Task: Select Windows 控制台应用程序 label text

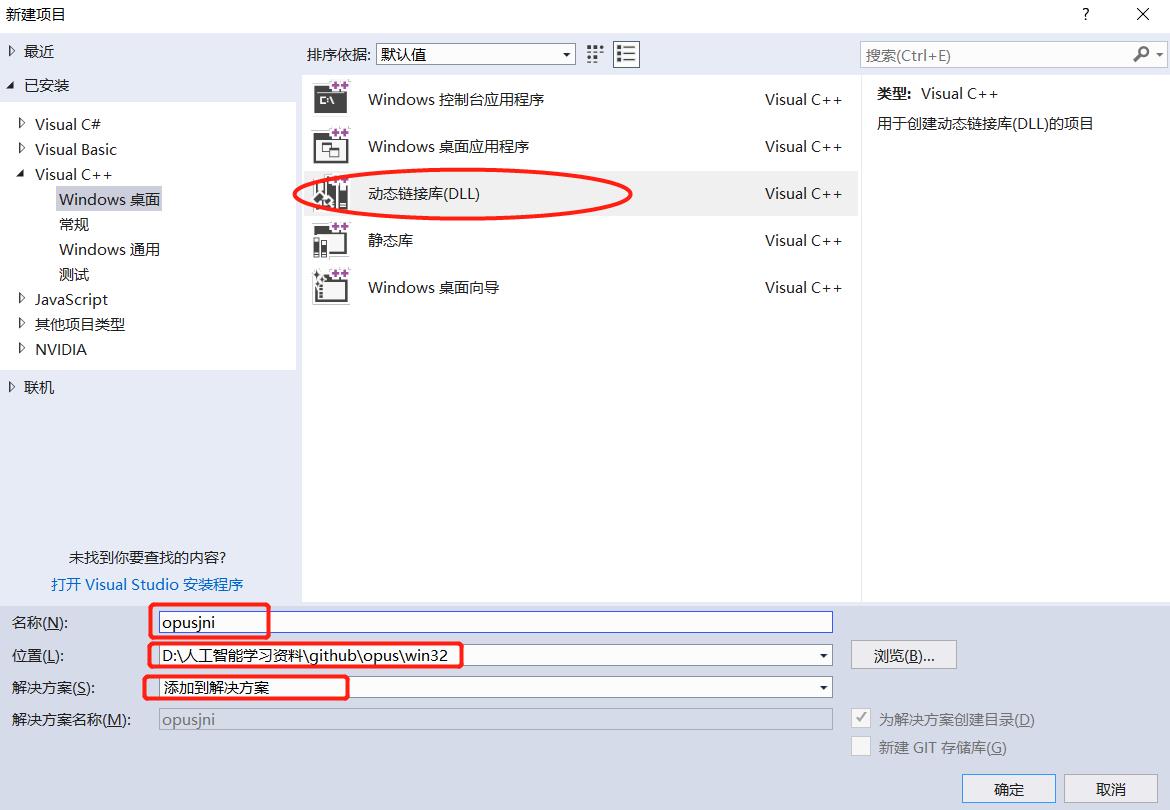Action: [456, 99]
